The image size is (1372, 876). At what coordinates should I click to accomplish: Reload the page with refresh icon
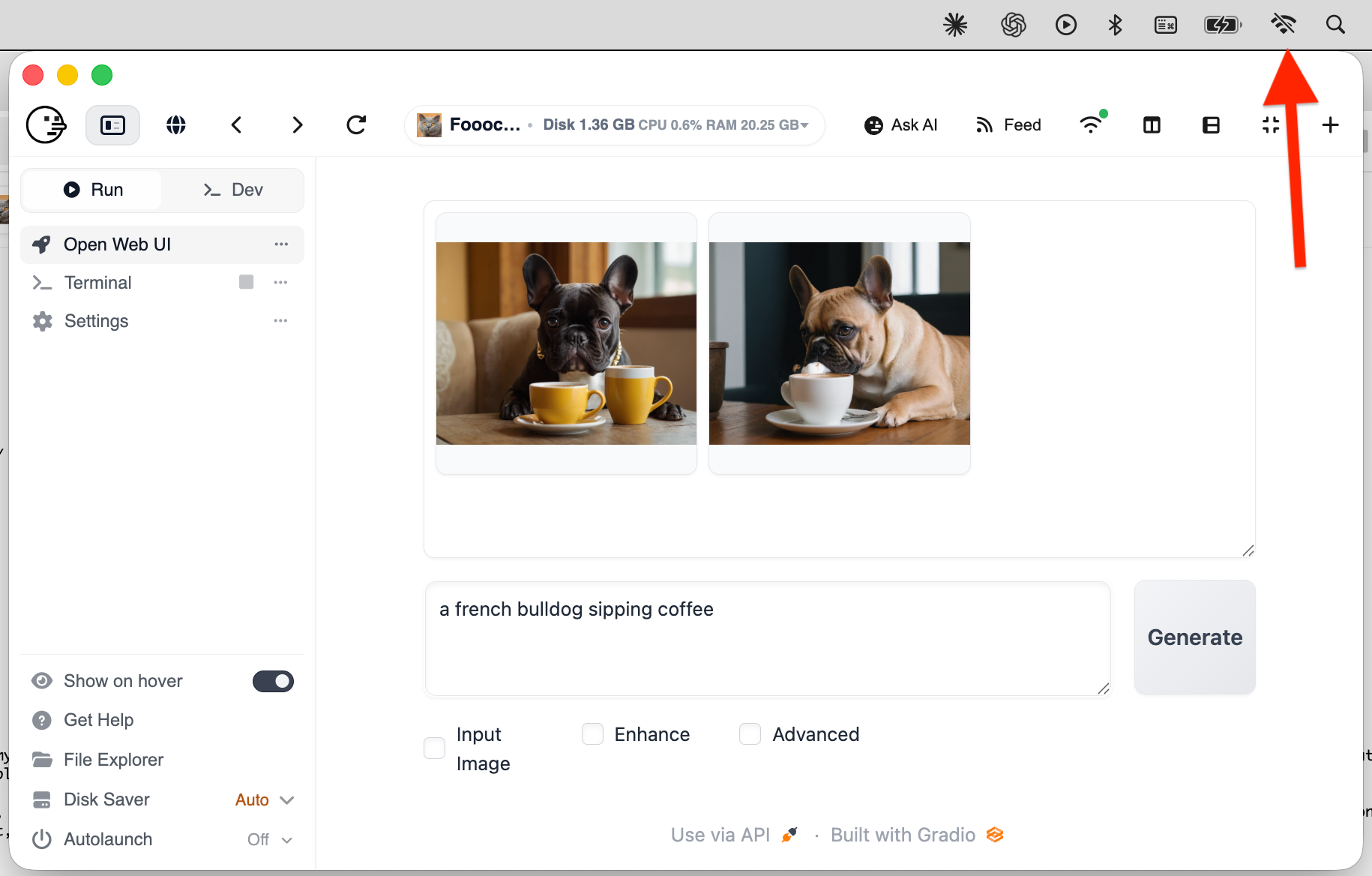[x=357, y=125]
